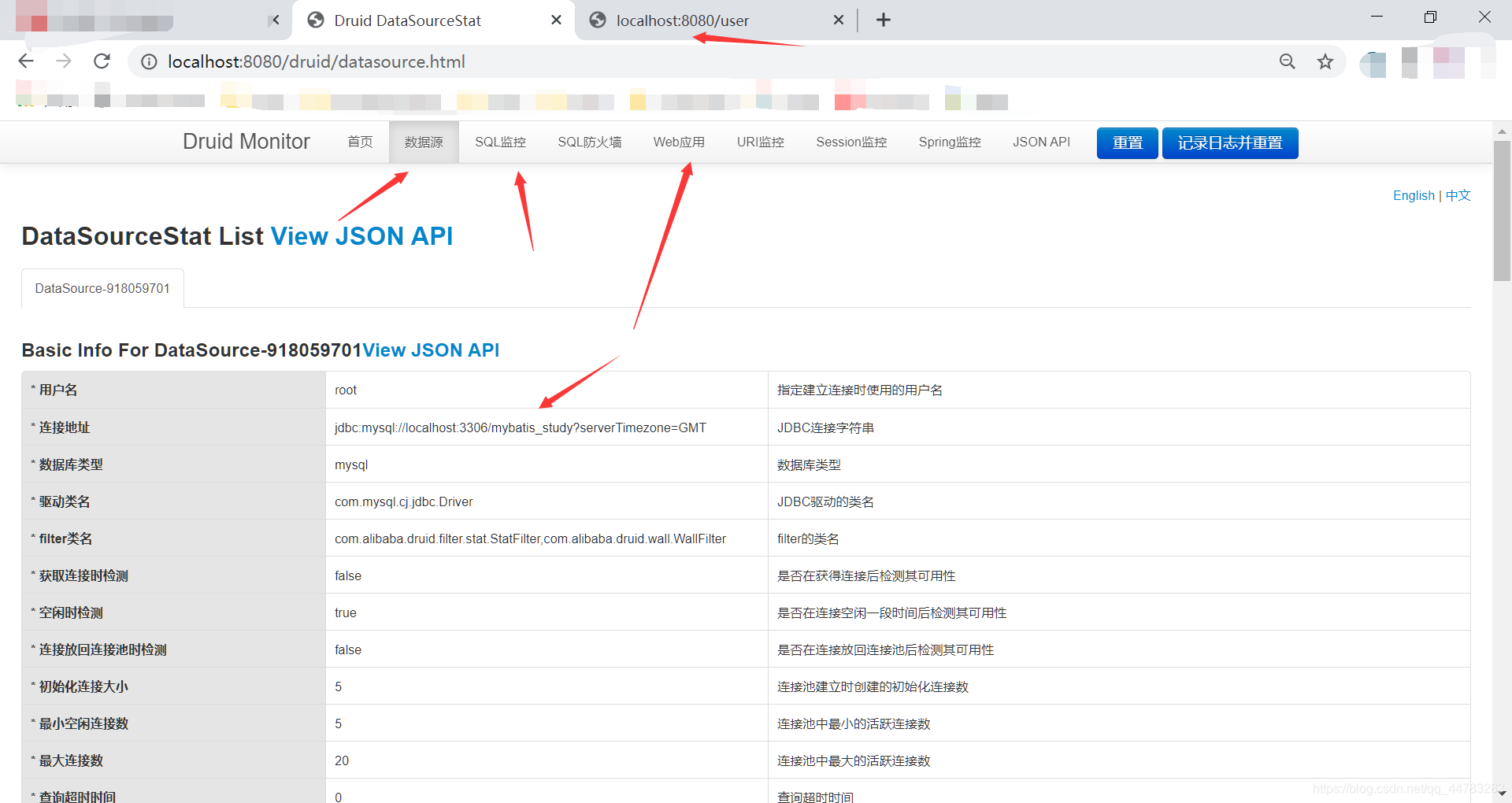The image size is (1512, 803).
Task: Select the filter class names value
Action: (x=530, y=538)
